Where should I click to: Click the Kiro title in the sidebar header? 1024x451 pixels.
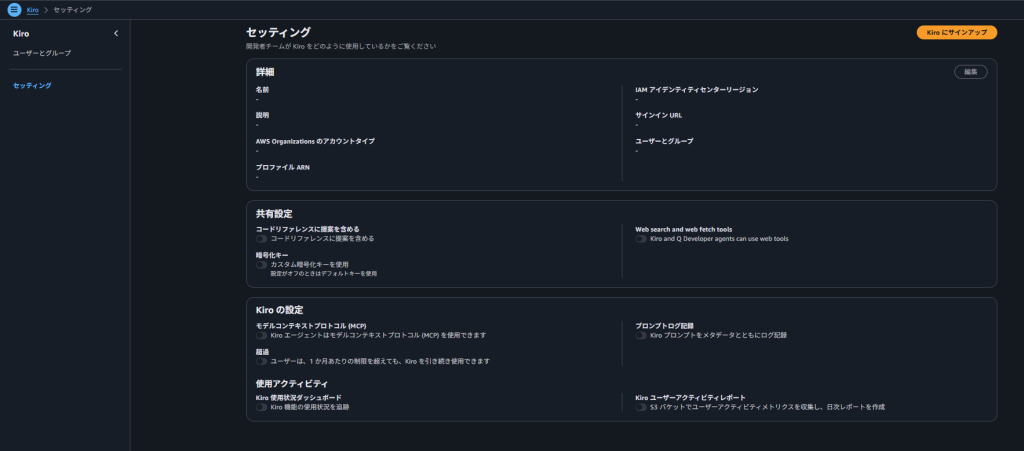pyautogui.click(x=21, y=34)
